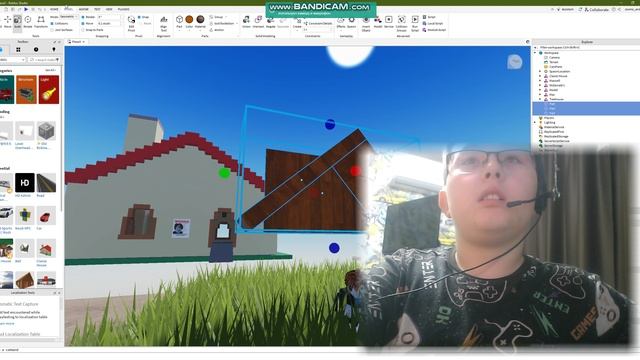Click the Edit Pivot tool
The width and height of the screenshot is (640, 360).
tap(131, 24)
